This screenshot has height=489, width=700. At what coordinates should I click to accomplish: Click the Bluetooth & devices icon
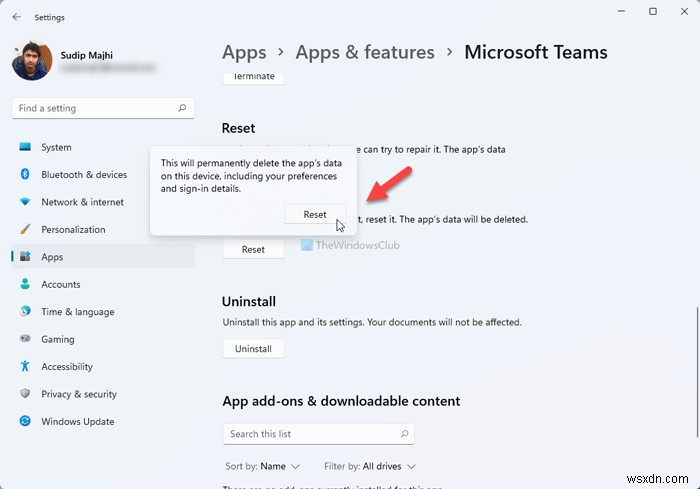coord(25,174)
